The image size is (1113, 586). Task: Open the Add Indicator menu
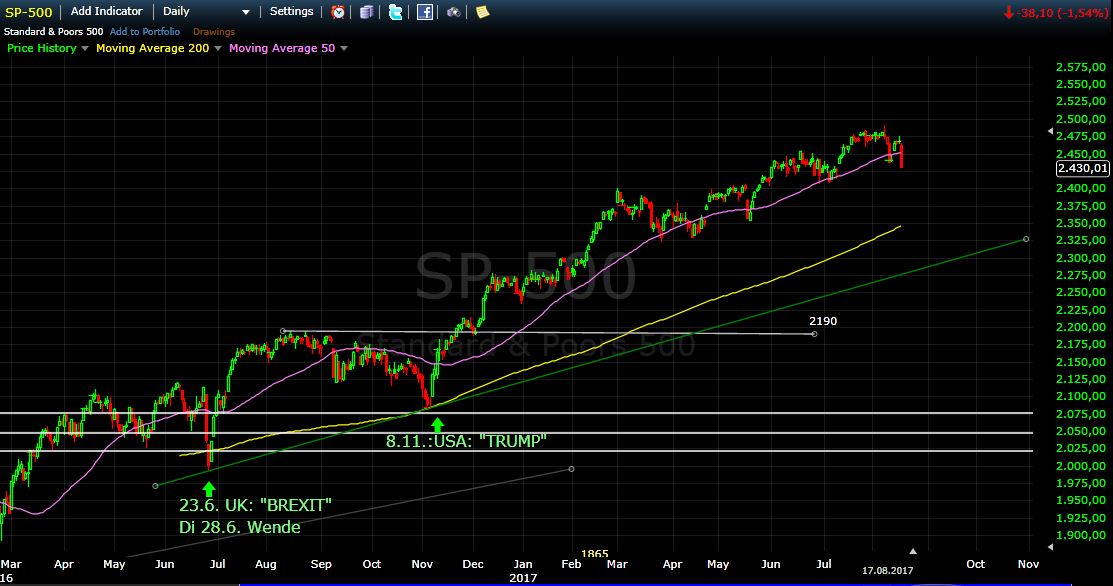tap(106, 12)
